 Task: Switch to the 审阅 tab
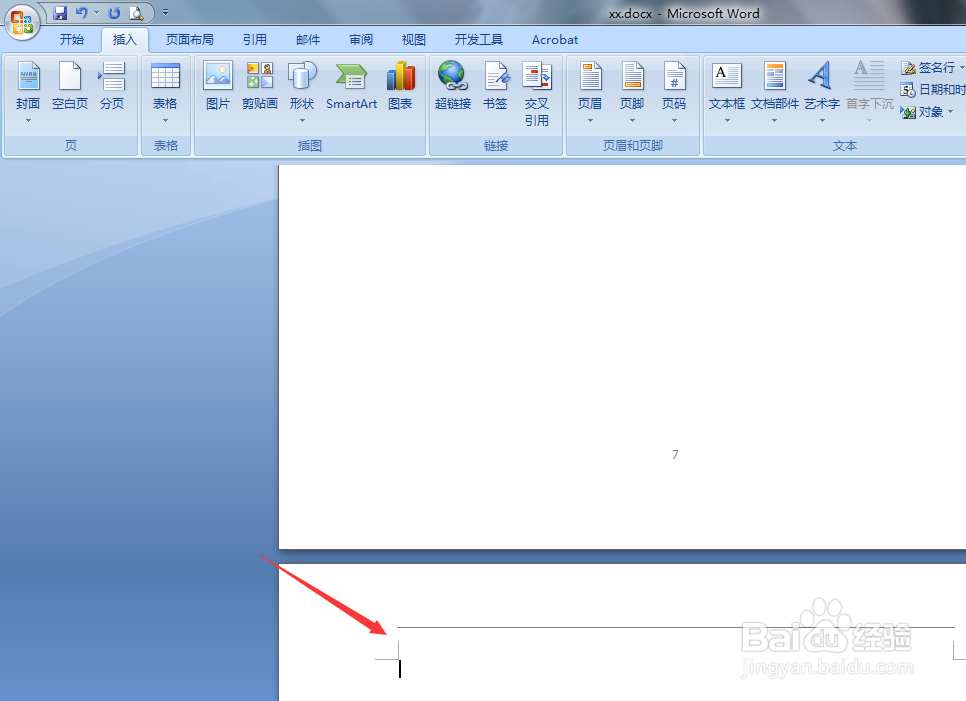(361, 39)
